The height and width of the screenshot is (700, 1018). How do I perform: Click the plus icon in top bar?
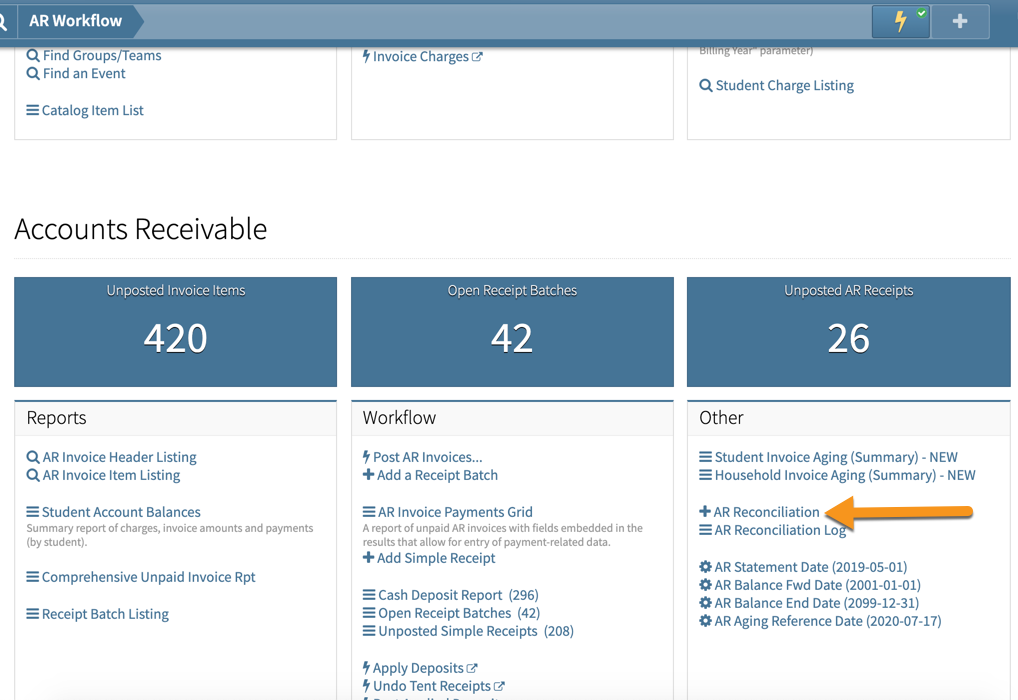960,21
